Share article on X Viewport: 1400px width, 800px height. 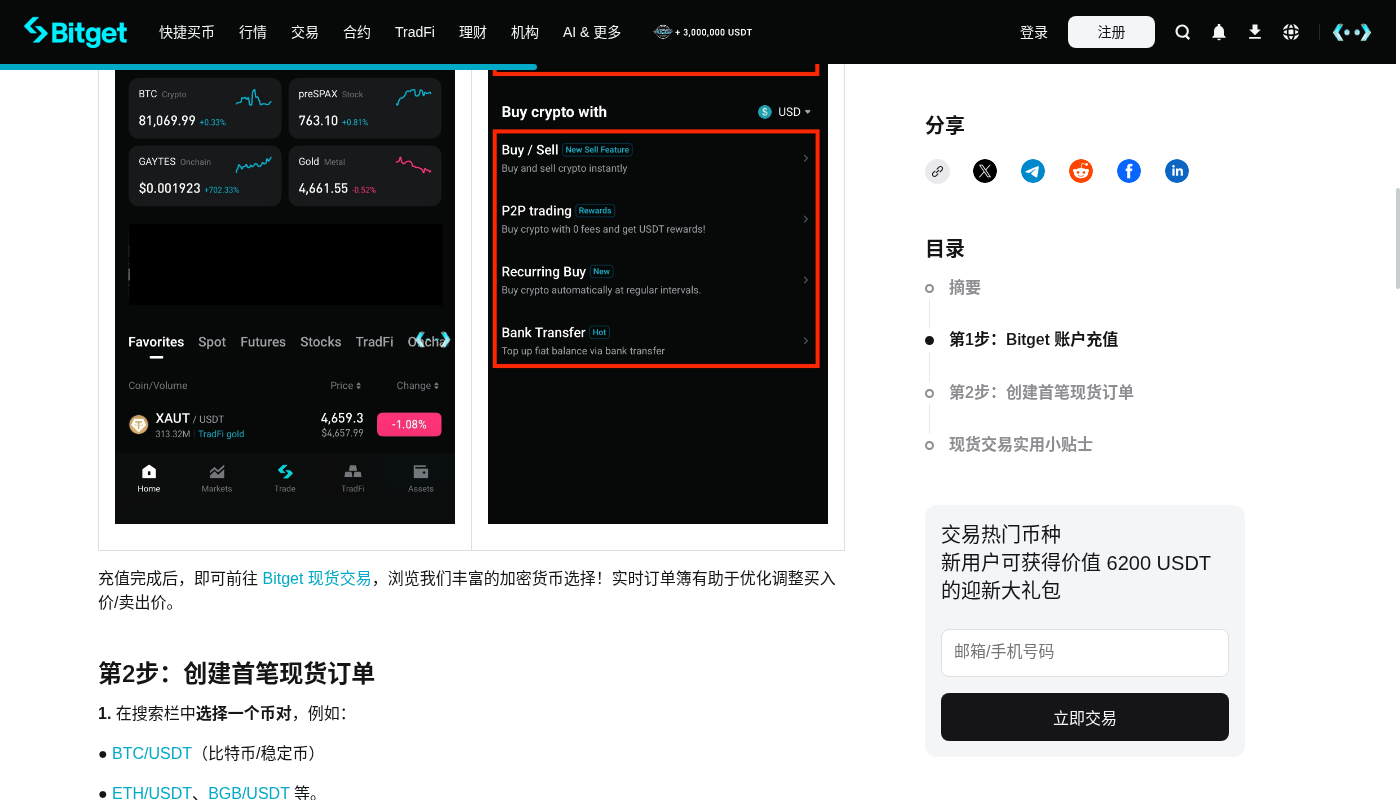click(x=985, y=171)
